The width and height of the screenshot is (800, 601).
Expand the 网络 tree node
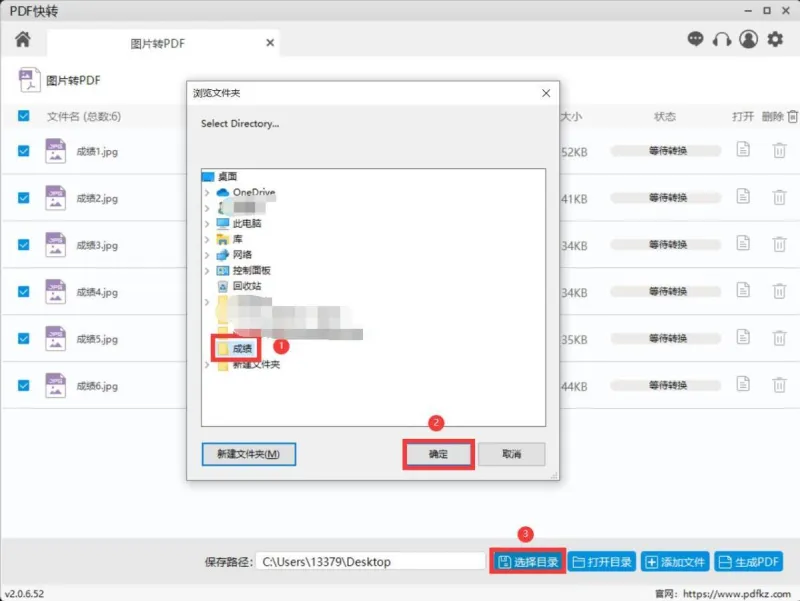(x=207, y=255)
